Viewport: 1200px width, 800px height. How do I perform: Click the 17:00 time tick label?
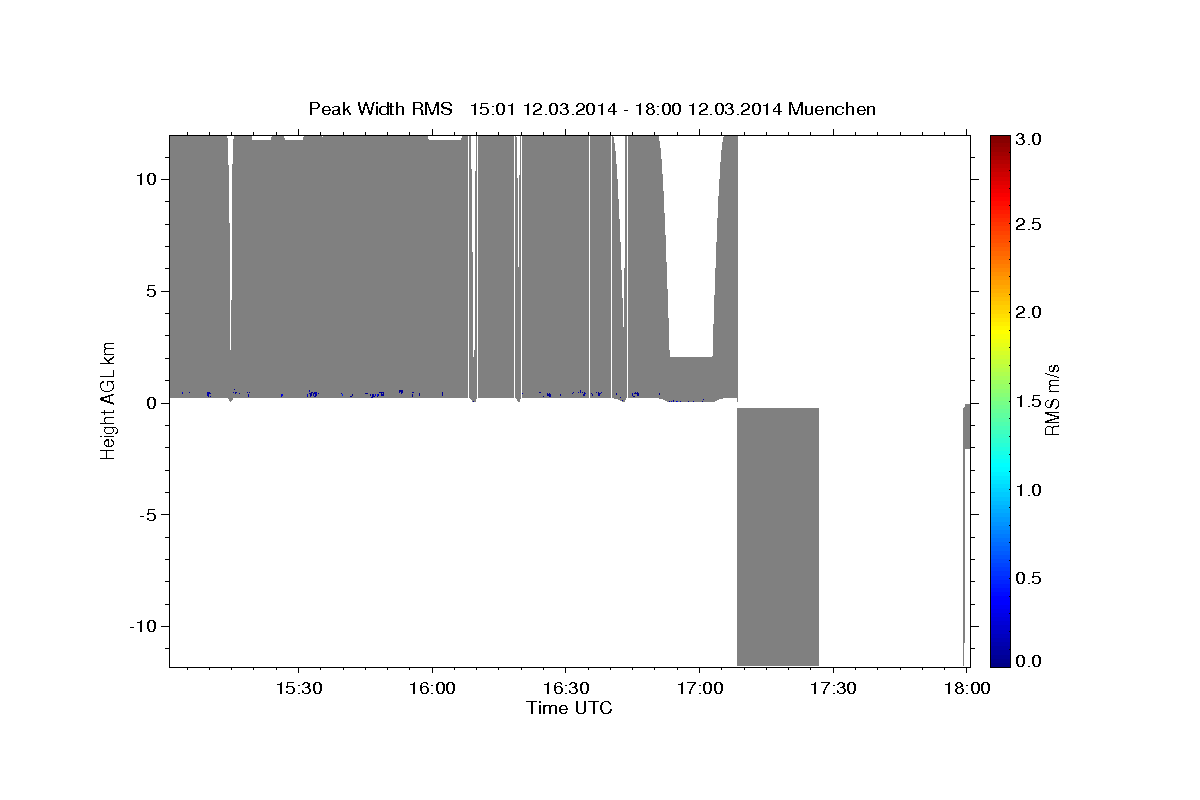(698, 689)
